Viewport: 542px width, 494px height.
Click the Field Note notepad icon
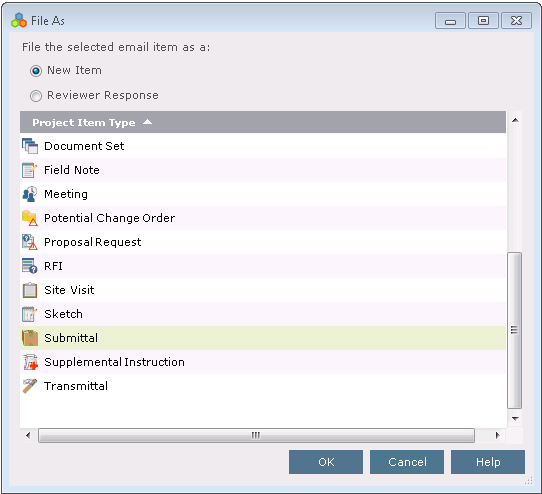[x=30, y=170]
